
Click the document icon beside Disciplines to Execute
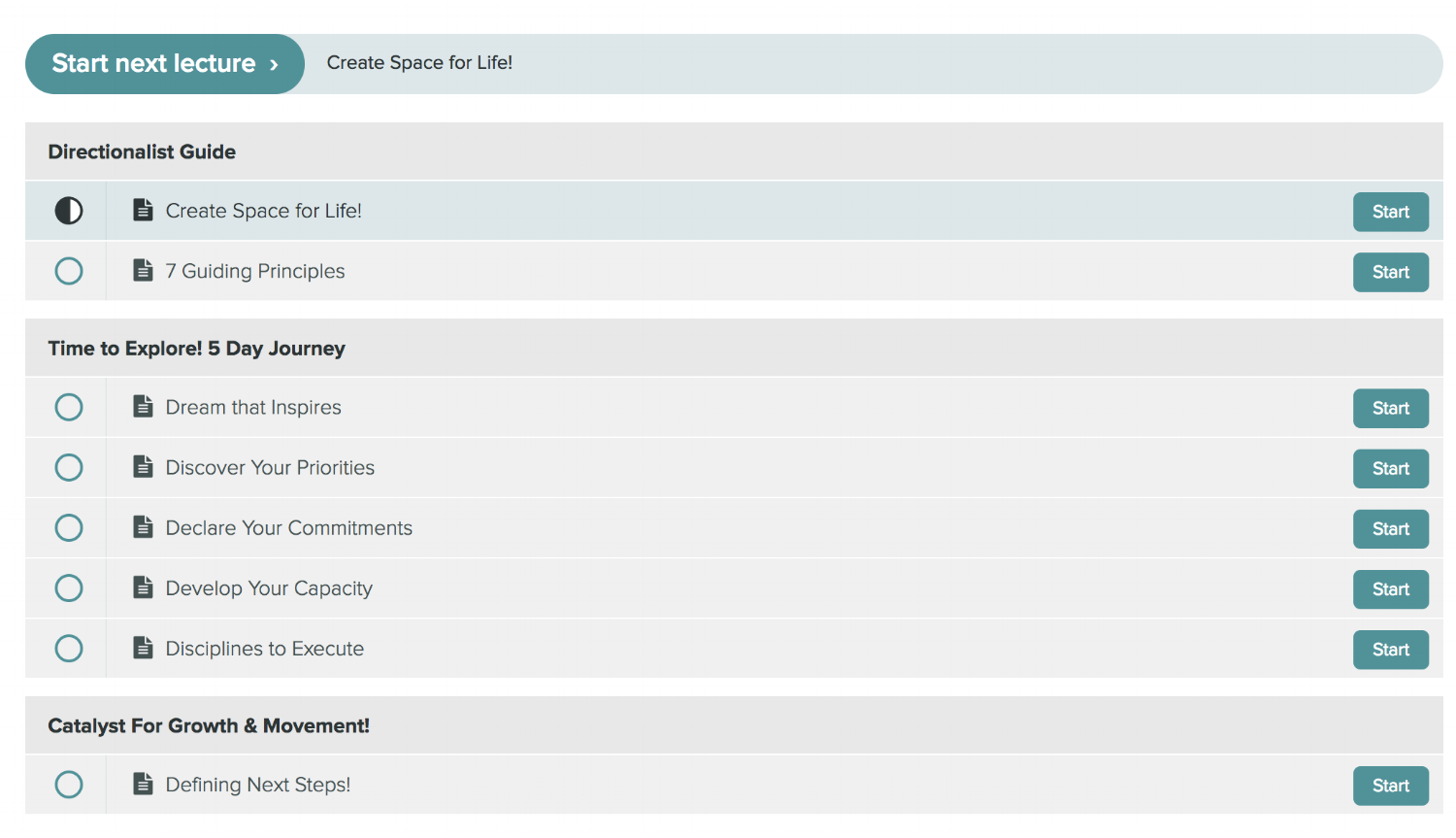click(143, 647)
